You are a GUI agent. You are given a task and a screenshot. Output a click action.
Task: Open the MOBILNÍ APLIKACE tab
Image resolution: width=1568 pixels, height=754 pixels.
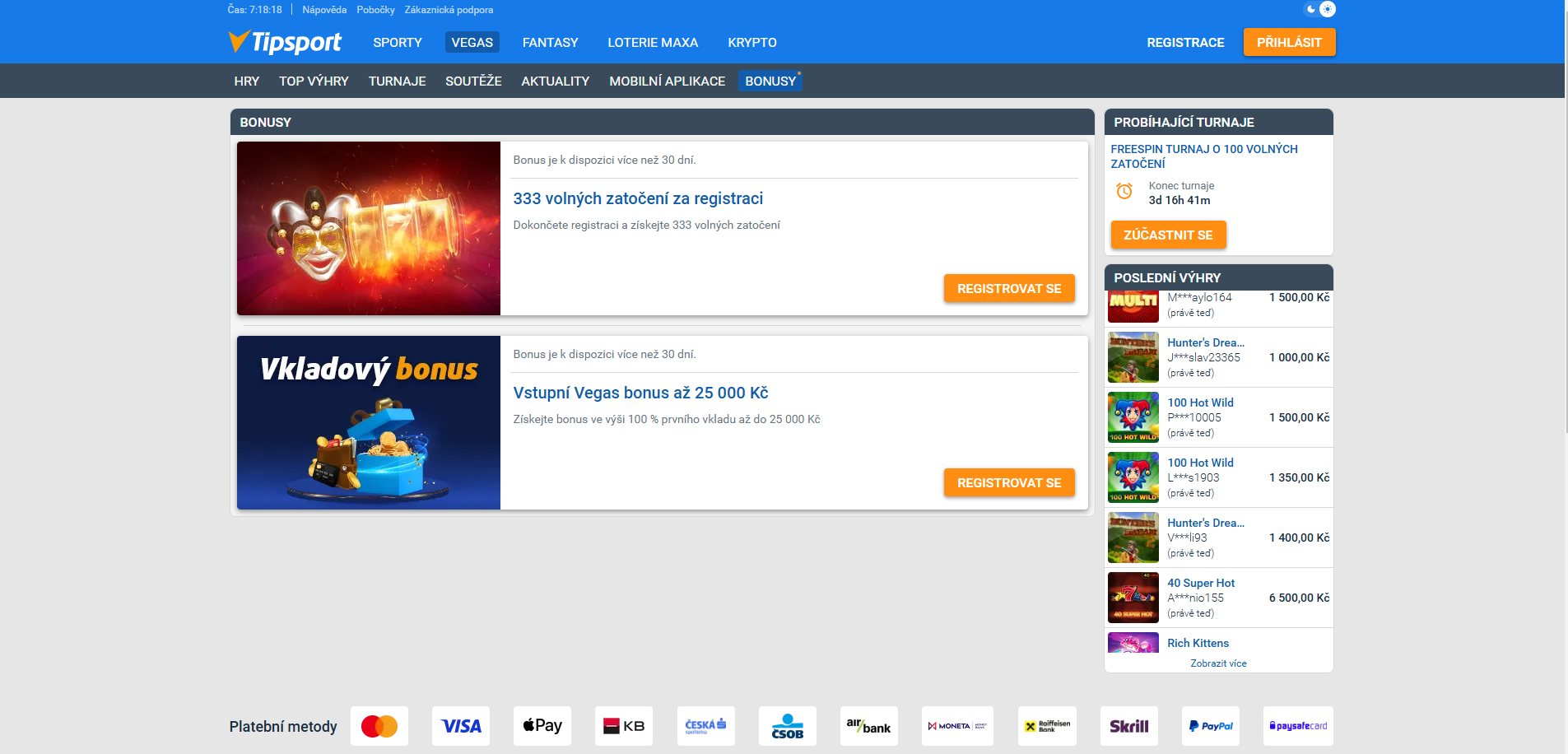pos(668,81)
